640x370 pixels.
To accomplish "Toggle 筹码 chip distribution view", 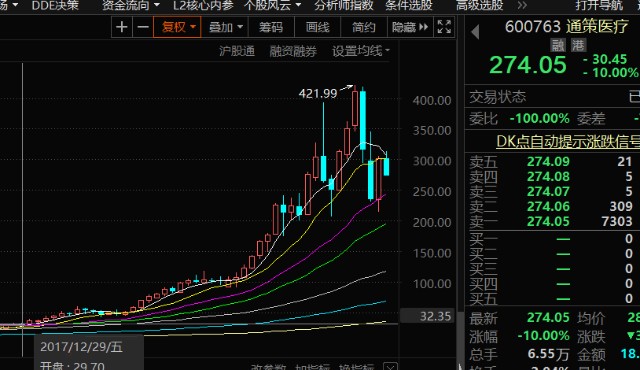I will pos(271,27).
